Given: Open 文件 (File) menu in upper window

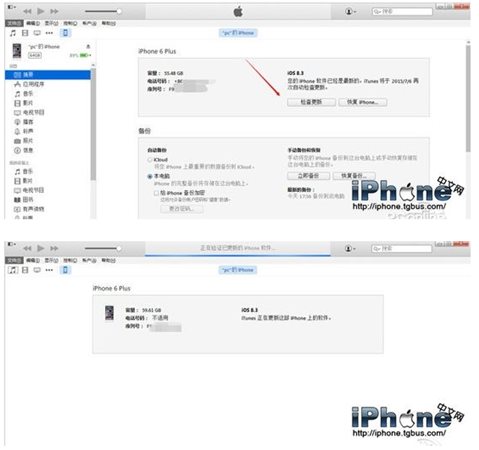Looking at the screenshot, I should [14, 23].
